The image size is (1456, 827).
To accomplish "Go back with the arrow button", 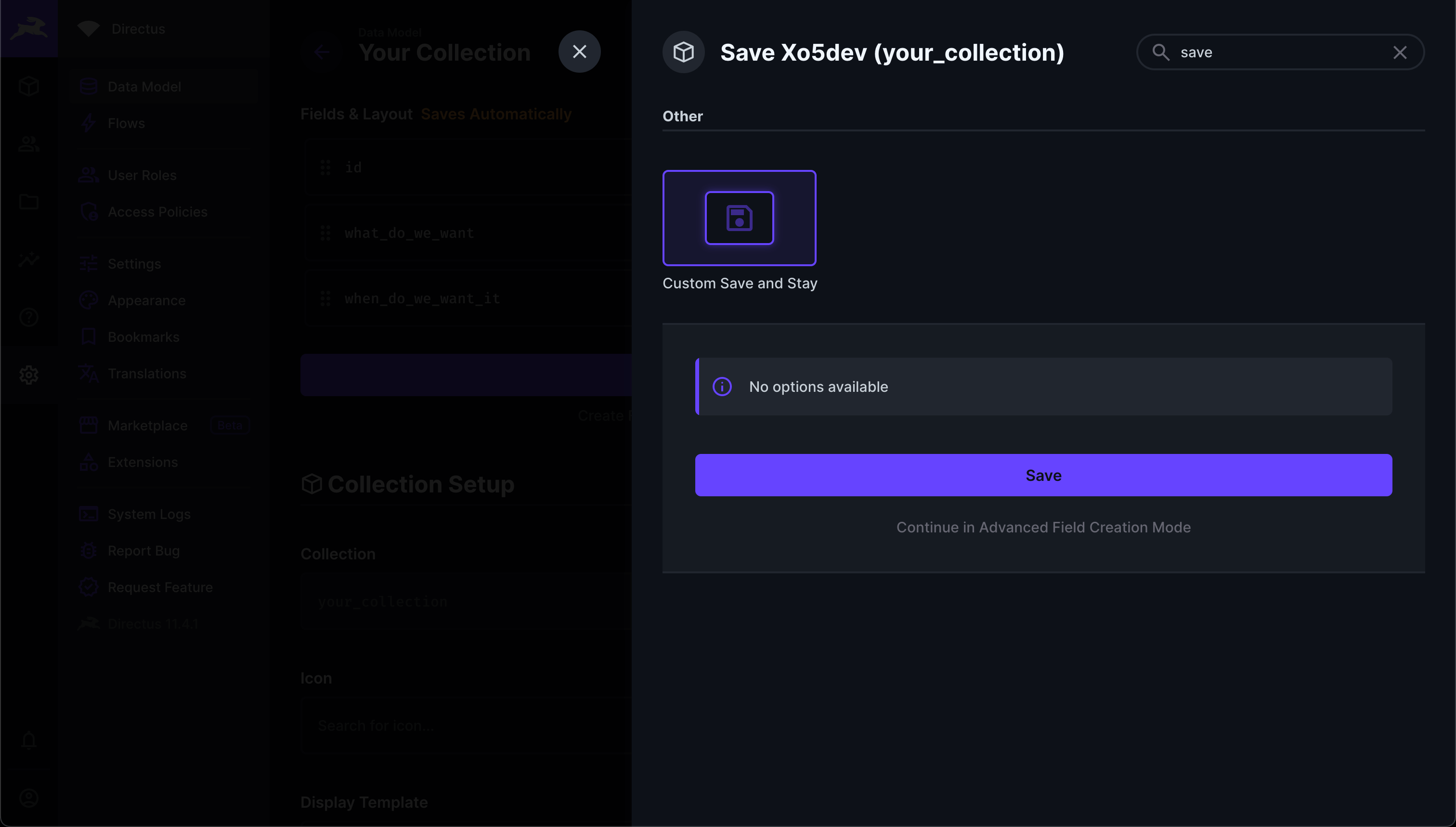I will [x=322, y=52].
